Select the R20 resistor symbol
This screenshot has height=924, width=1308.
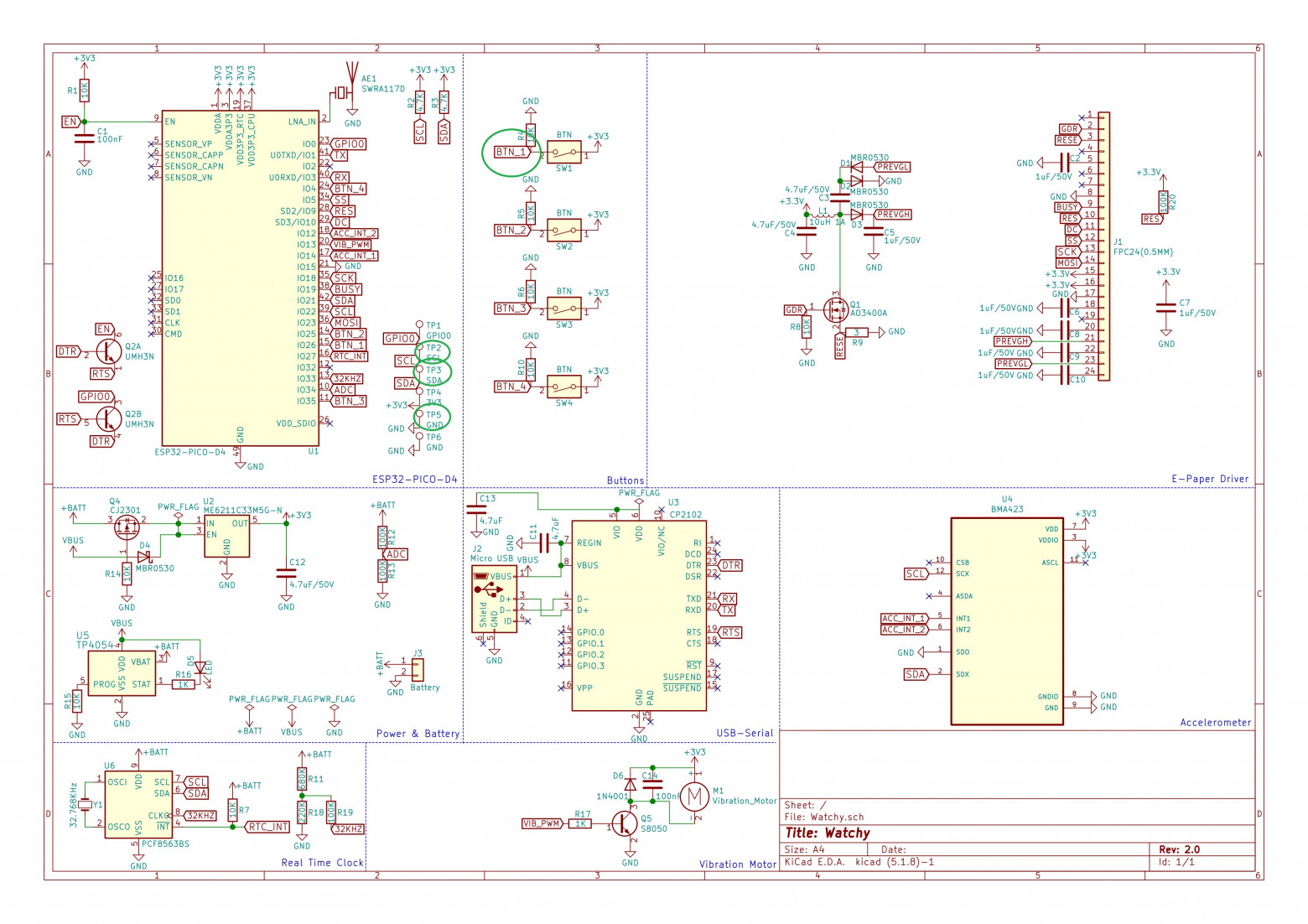point(1163,202)
